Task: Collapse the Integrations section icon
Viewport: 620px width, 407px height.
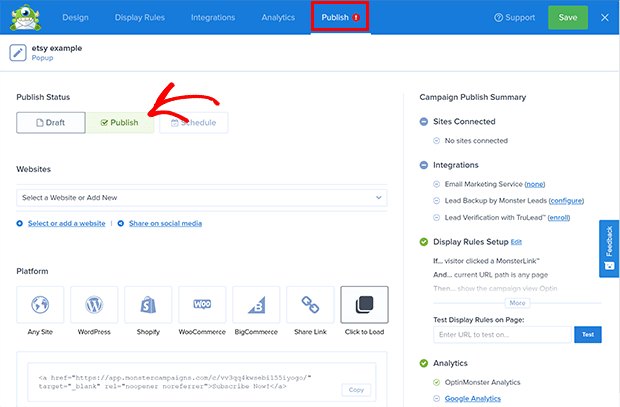Action: click(423, 165)
